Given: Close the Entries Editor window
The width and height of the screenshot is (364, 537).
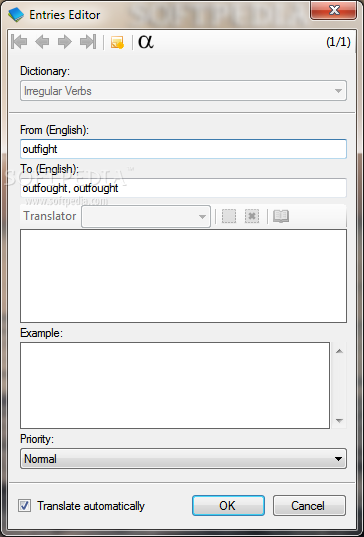Looking at the screenshot, I should click(x=334, y=10).
